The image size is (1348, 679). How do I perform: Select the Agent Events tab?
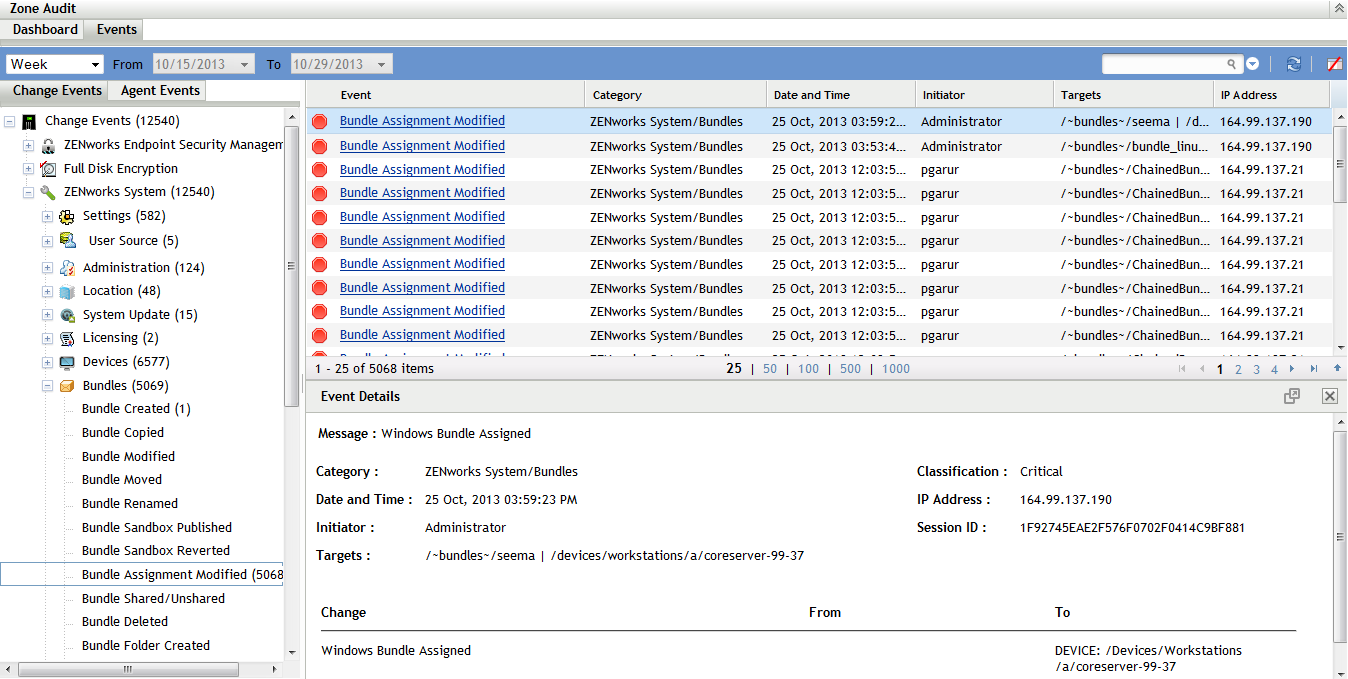point(160,91)
